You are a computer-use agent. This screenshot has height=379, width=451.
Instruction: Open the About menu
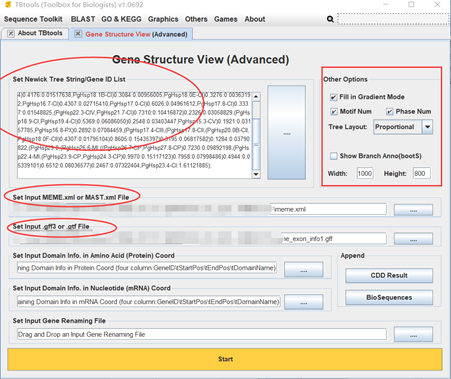click(x=255, y=19)
